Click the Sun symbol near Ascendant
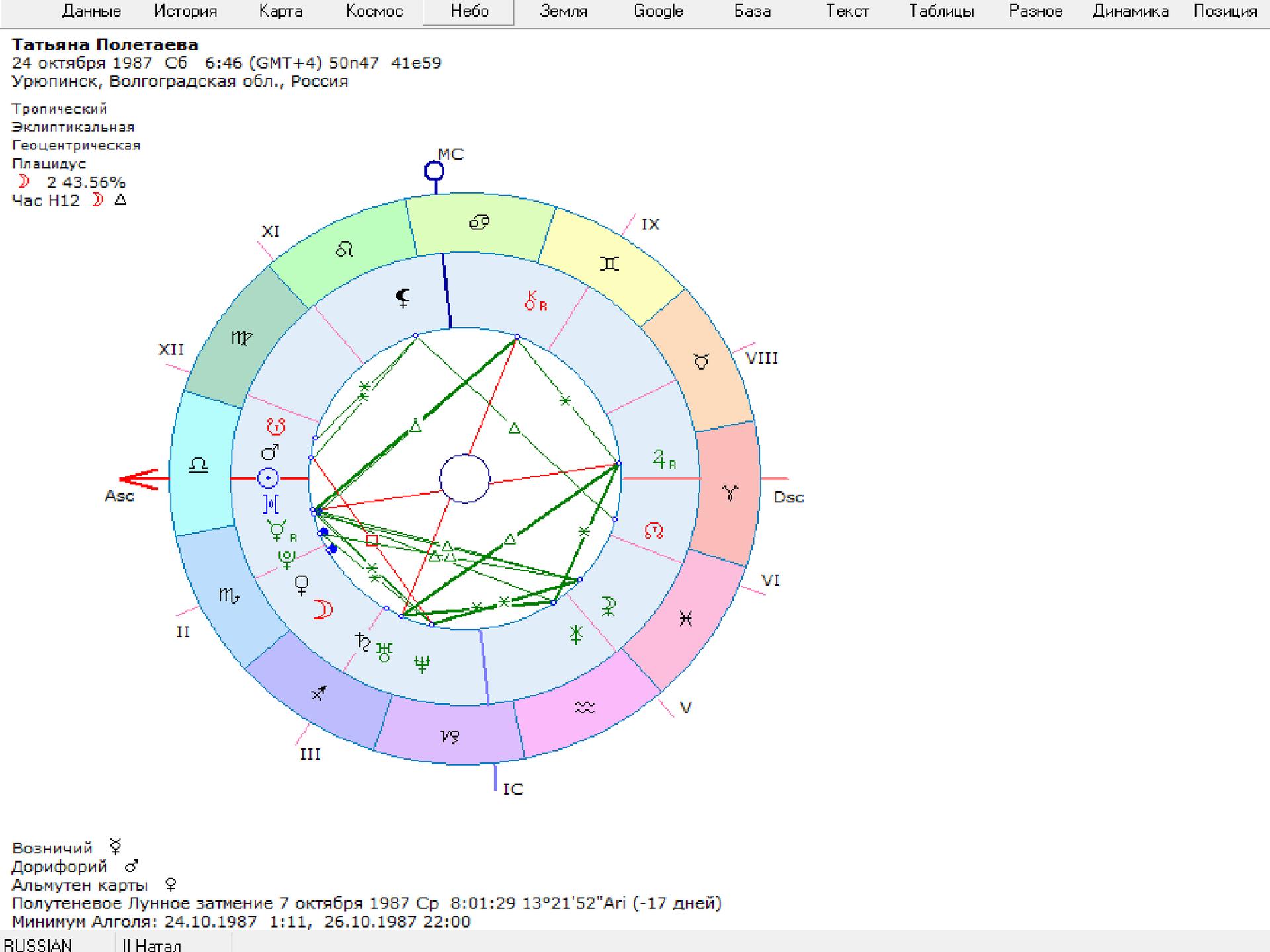The width and height of the screenshot is (1270, 952). point(268,477)
